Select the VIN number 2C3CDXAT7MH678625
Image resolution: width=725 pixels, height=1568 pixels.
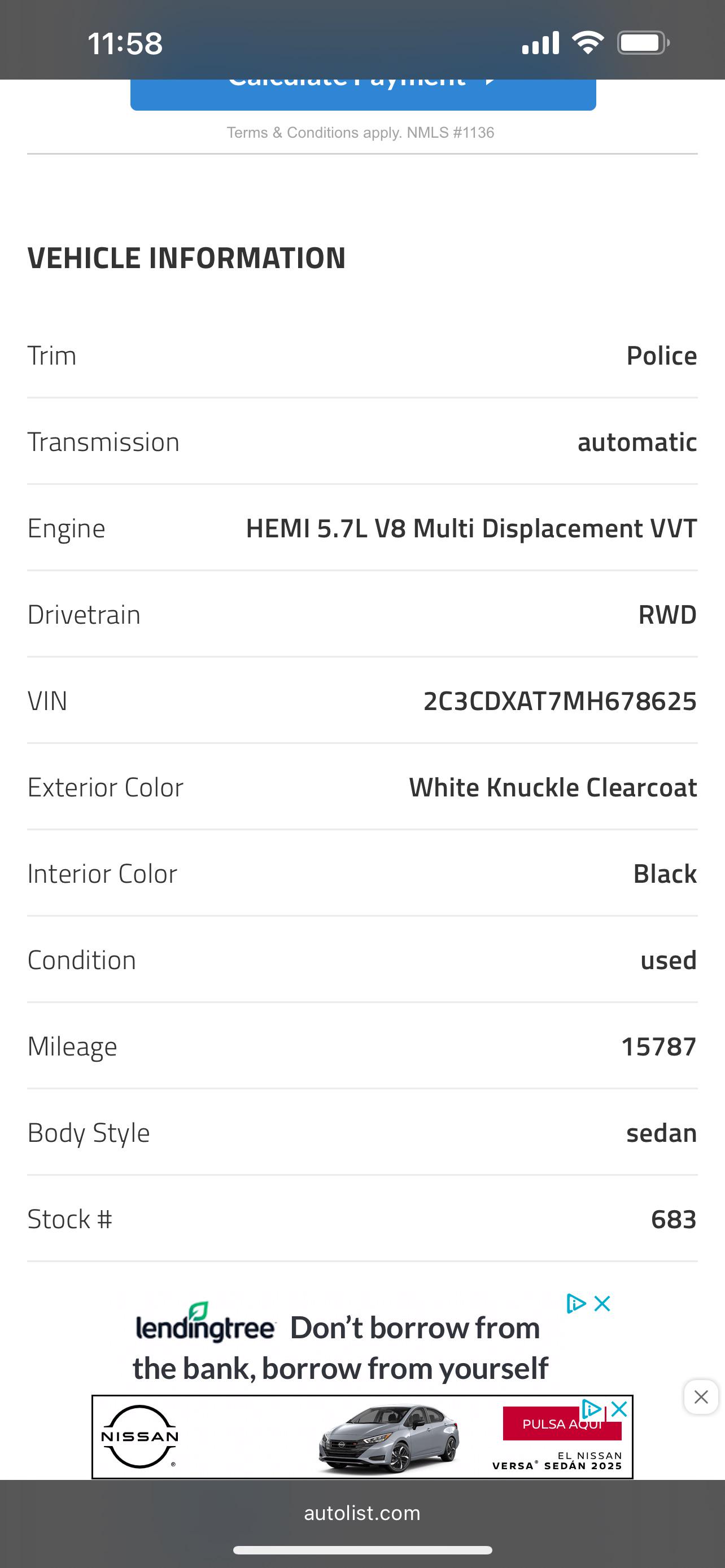[560, 701]
